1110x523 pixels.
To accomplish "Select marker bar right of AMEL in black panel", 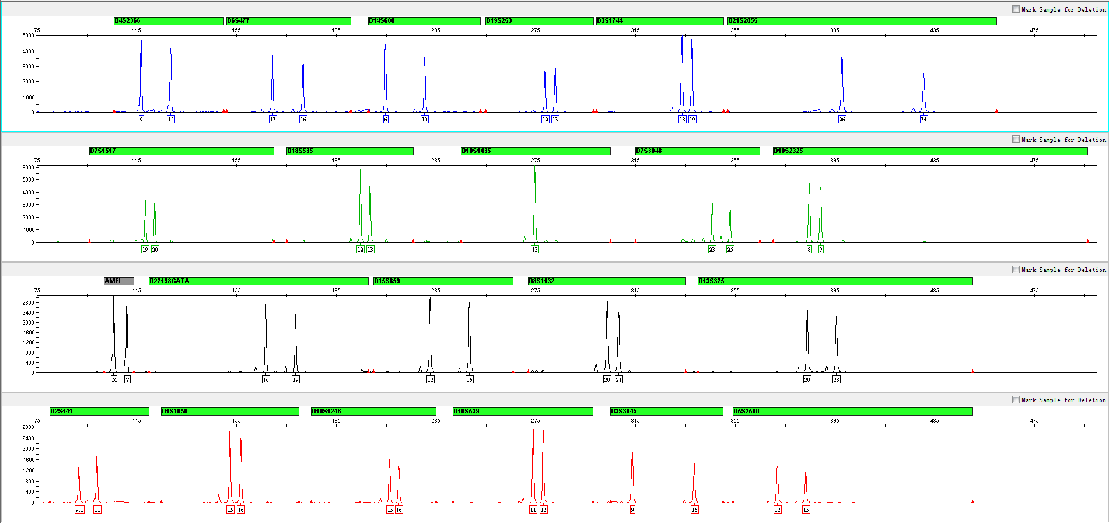I will coord(258,281).
